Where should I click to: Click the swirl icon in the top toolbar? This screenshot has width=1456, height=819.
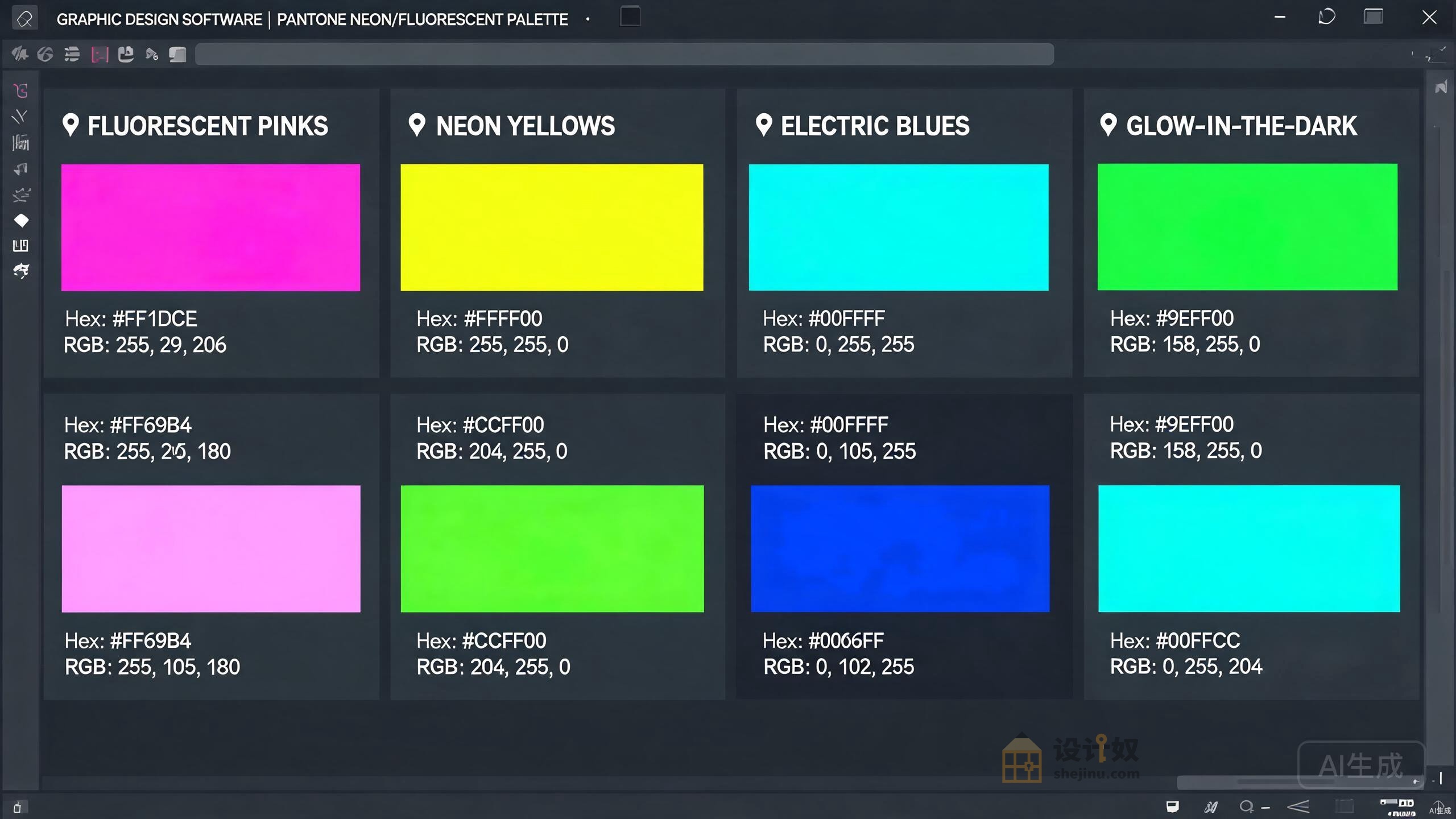[x=45, y=54]
